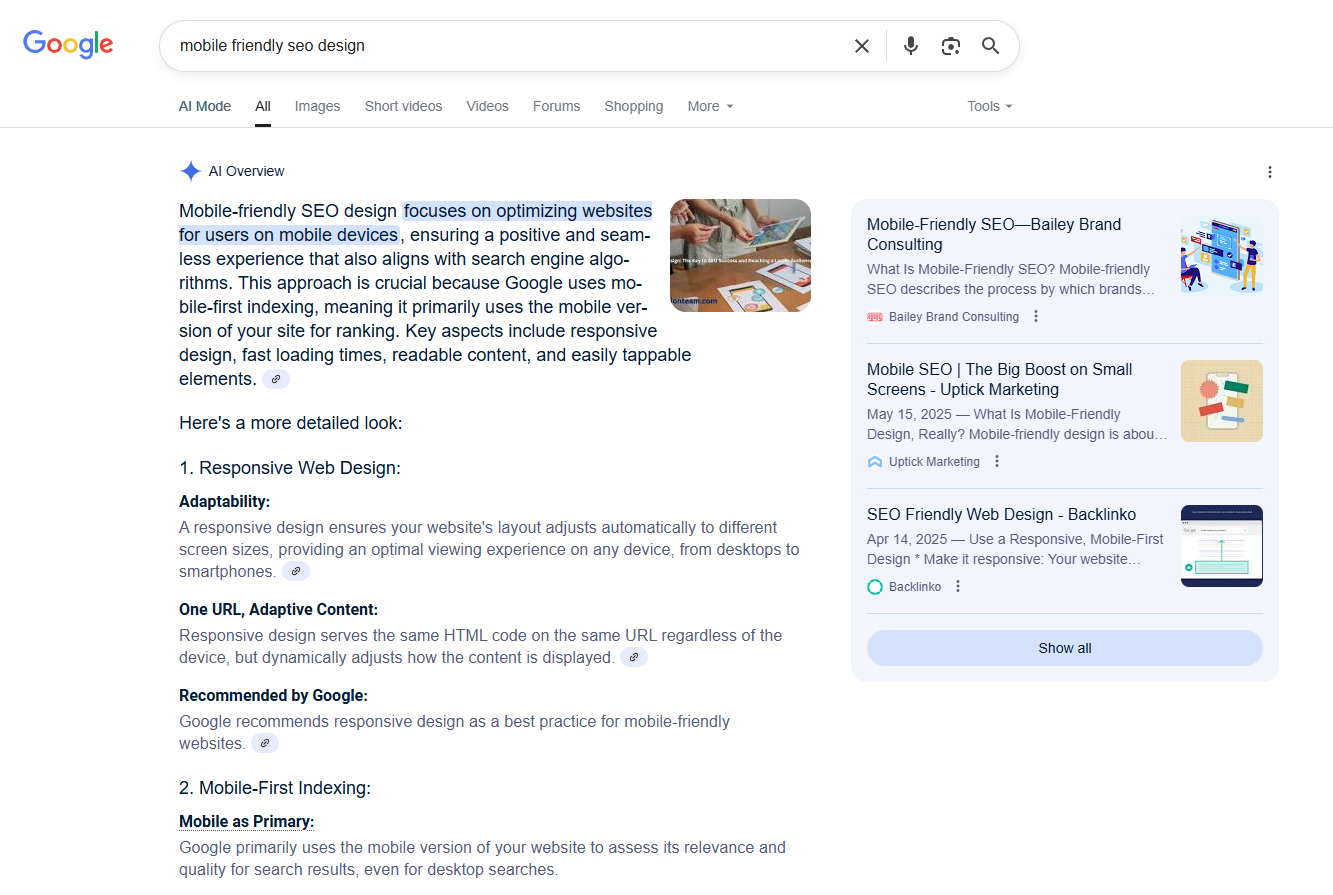Screen dimensions: 1333x895
Task: Click into the search input field
Action: [x=500, y=46]
